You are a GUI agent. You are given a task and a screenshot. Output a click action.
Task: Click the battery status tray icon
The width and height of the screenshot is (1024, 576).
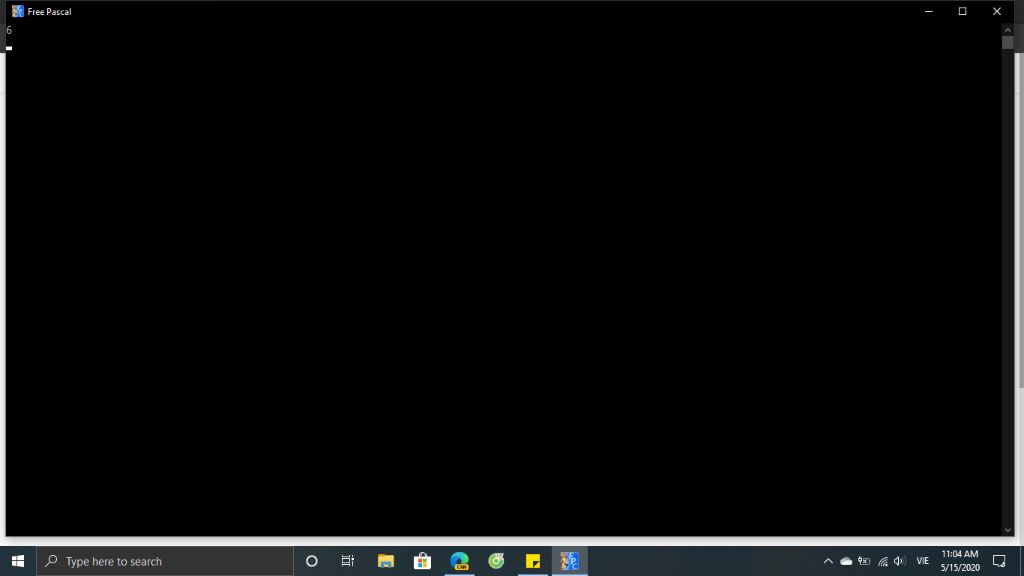[864, 561]
